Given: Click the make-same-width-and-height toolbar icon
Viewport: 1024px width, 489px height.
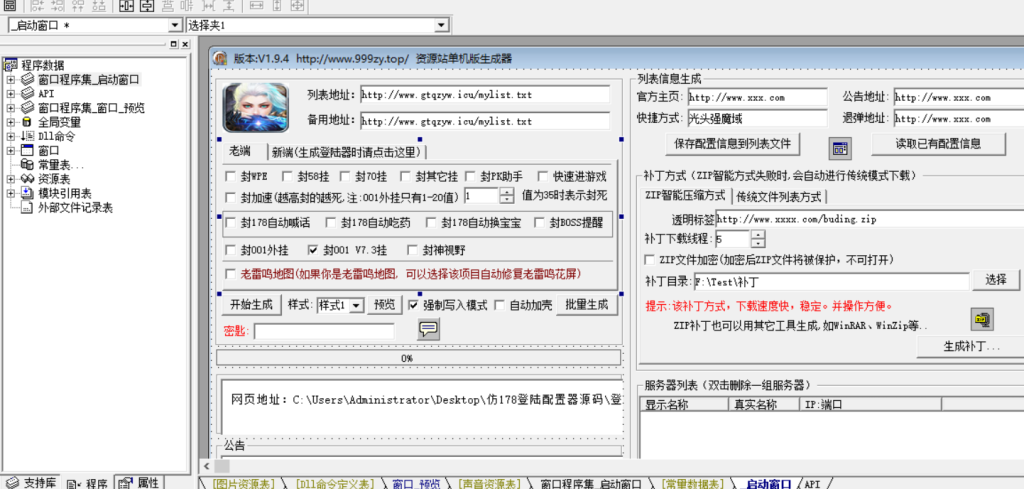Looking at the screenshot, I should [x=297, y=6].
